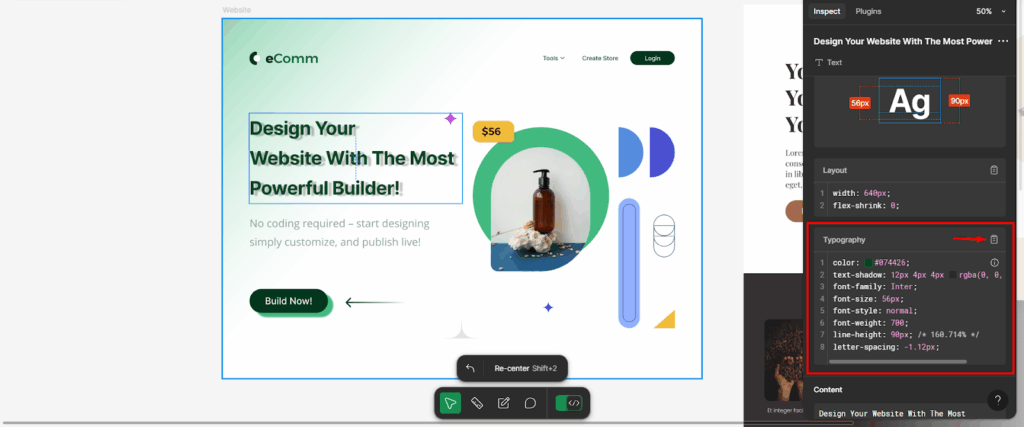Image resolution: width=1024 pixels, height=427 pixels.
Task: Click the yellow triangle shape
Action: (665, 319)
